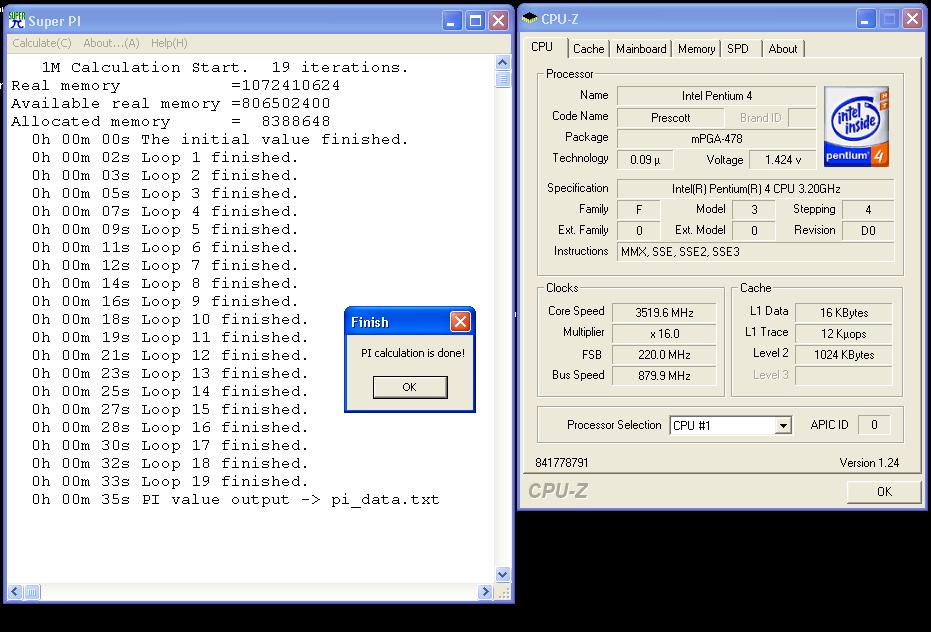Minimize the Super PI window

click(452, 21)
